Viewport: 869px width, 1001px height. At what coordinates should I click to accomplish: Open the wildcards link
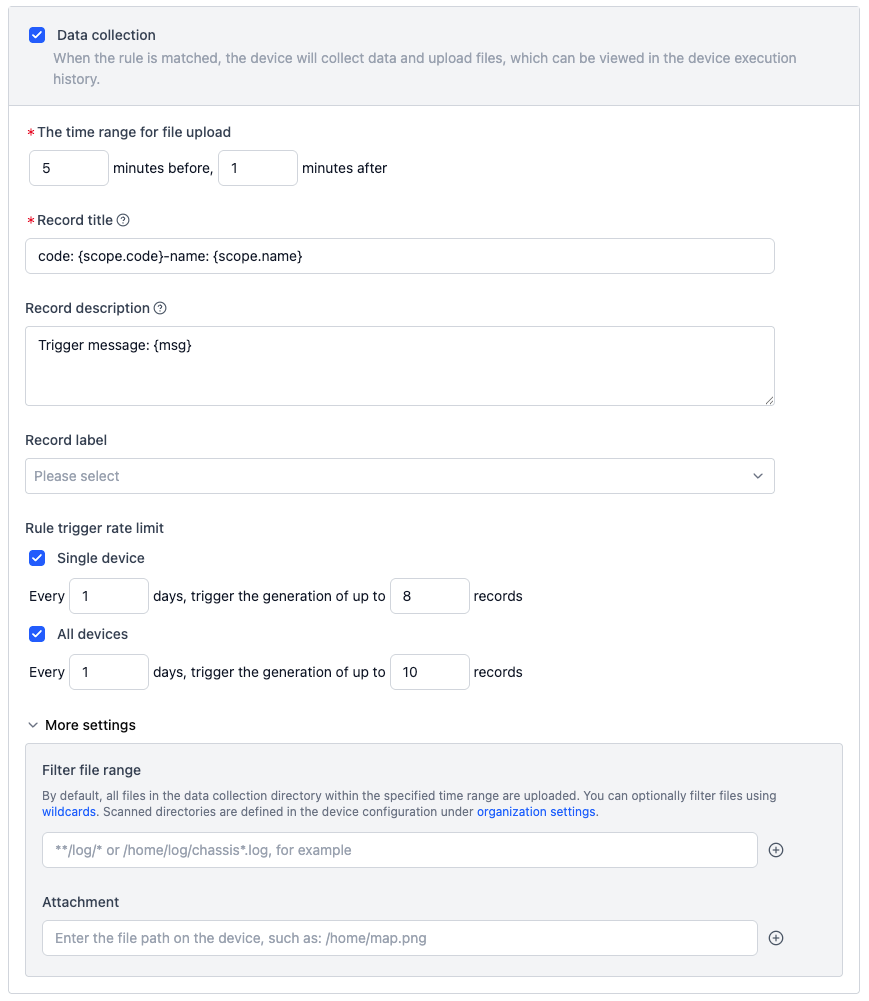pyautogui.click(x=68, y=812)
